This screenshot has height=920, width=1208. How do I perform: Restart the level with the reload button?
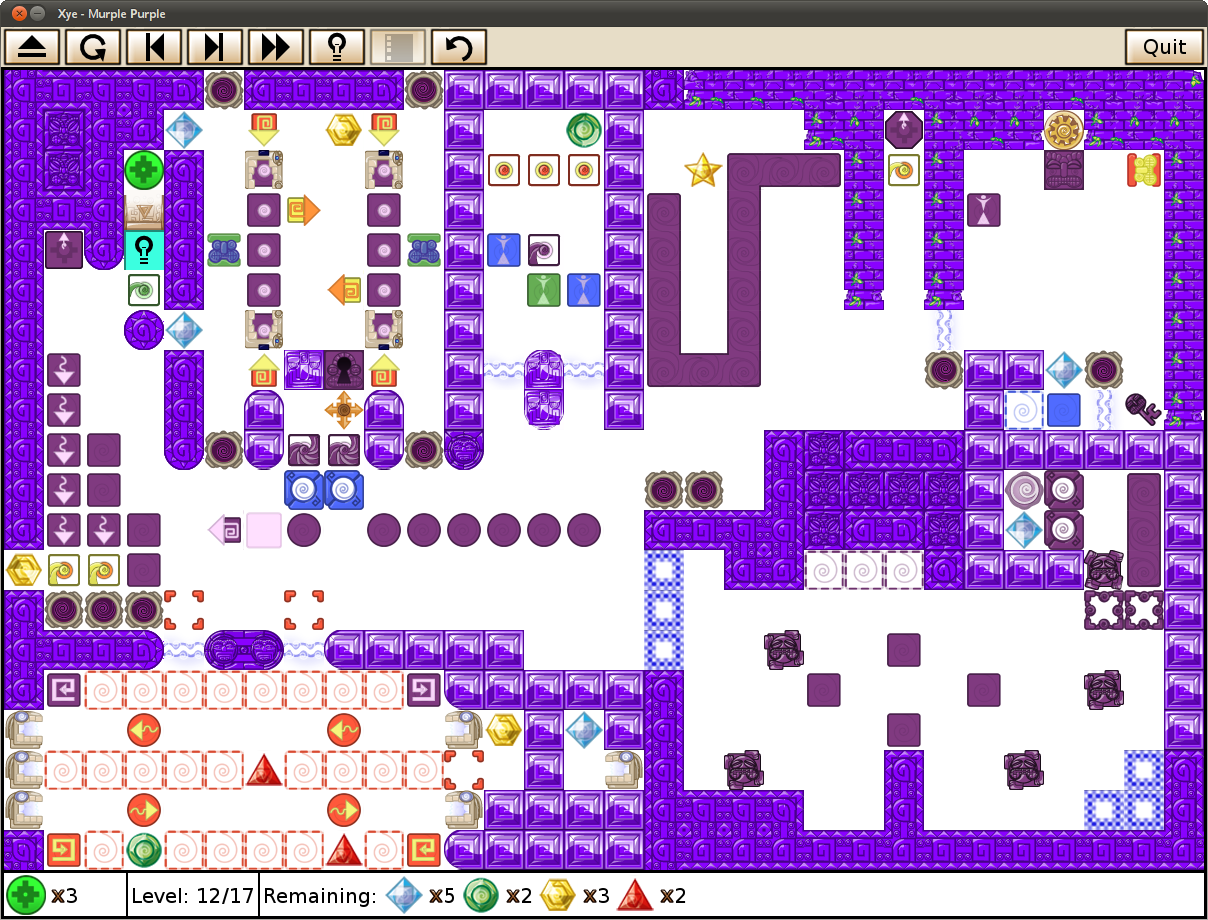93,46
